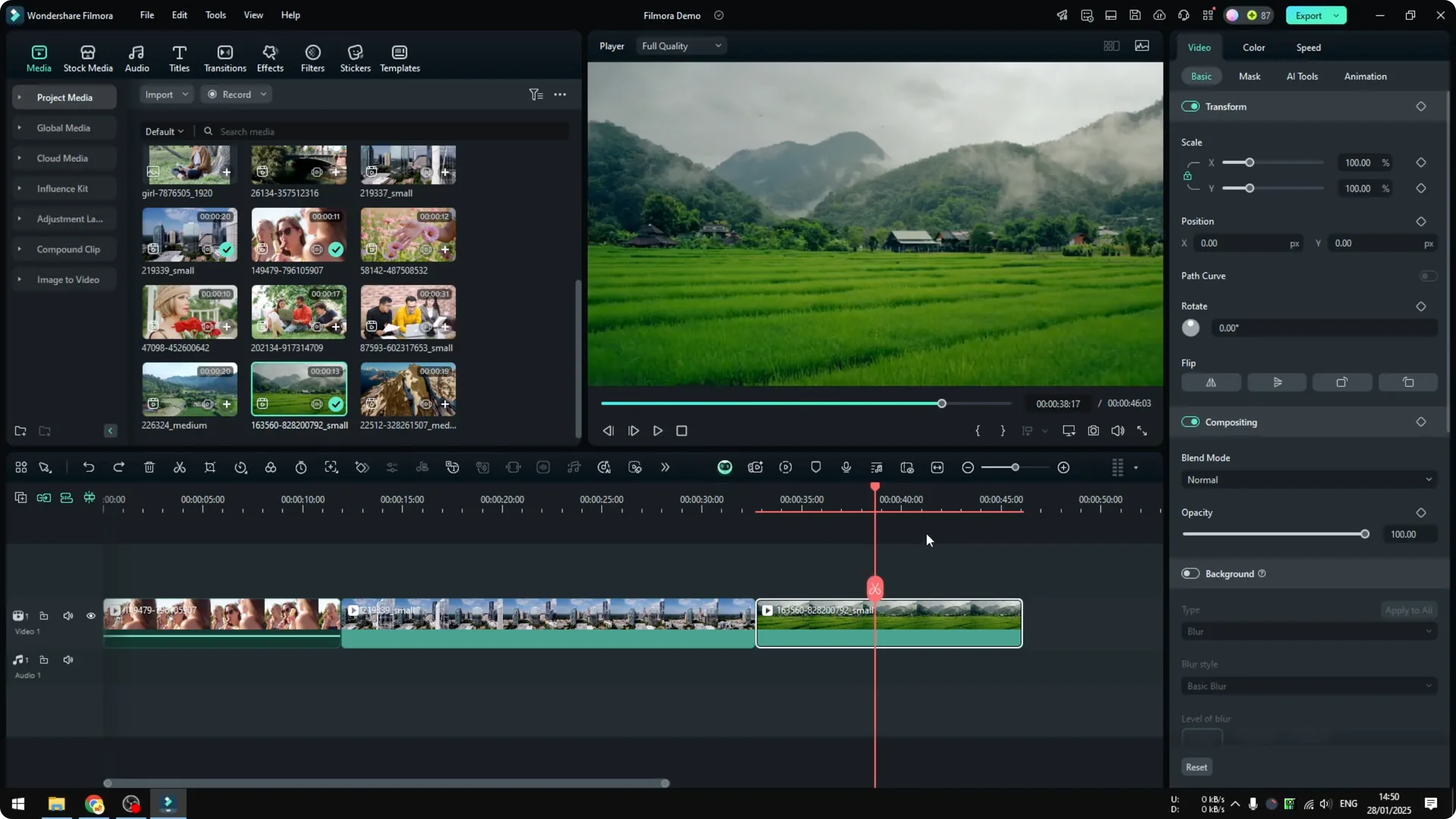Image resolution: width=1456 pixels, height=819 pixels.
Task: Open the Blend Mode dropdown
Action: coord(1308,479)
